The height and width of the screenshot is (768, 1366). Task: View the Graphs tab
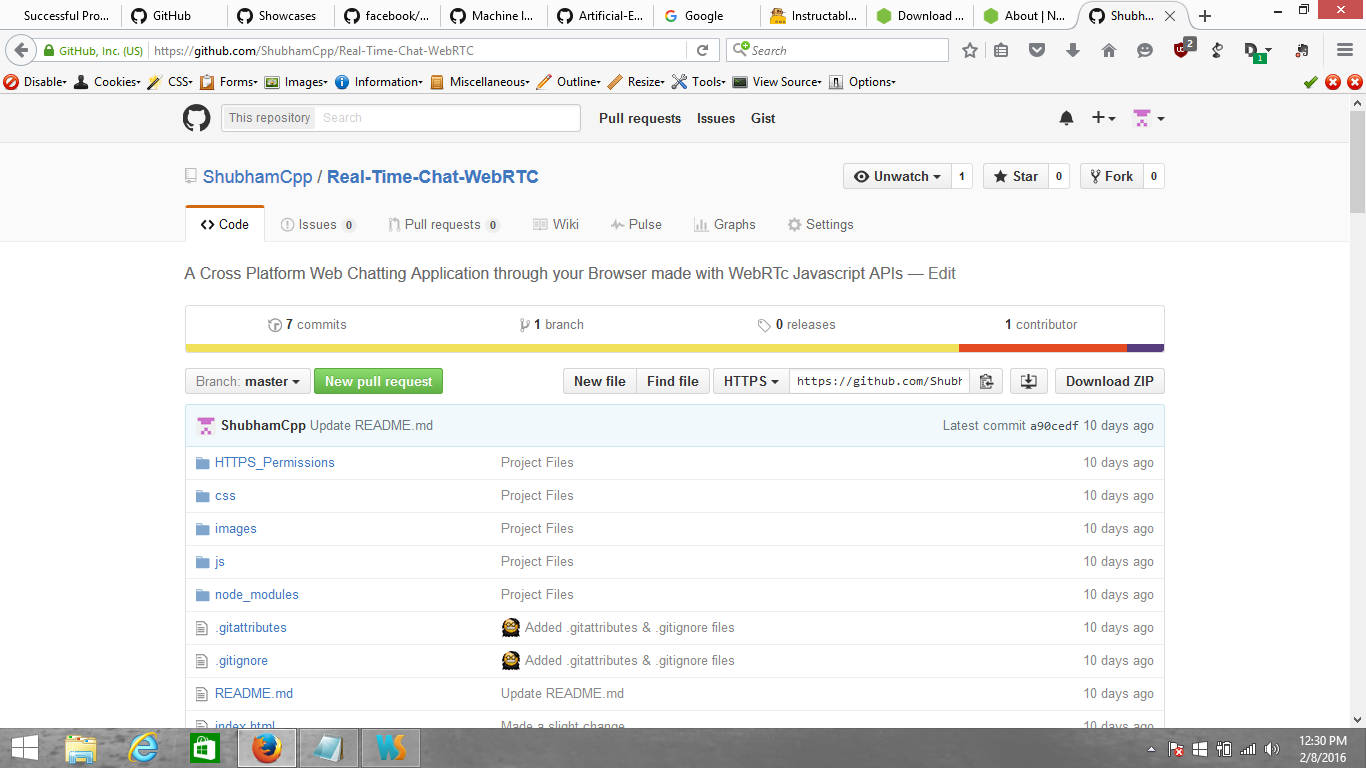pyautogui.click(x=726, y=224)
